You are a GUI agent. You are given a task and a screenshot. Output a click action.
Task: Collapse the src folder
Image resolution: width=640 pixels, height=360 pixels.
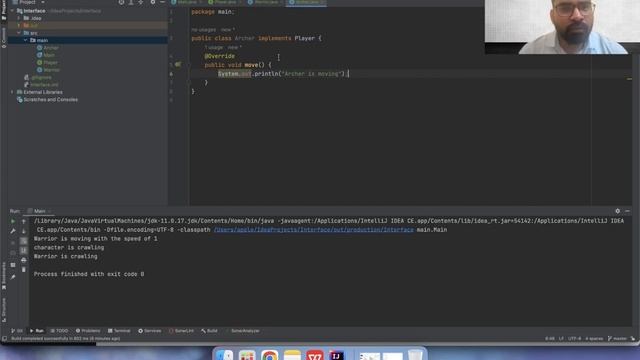[x=19, y=33]
